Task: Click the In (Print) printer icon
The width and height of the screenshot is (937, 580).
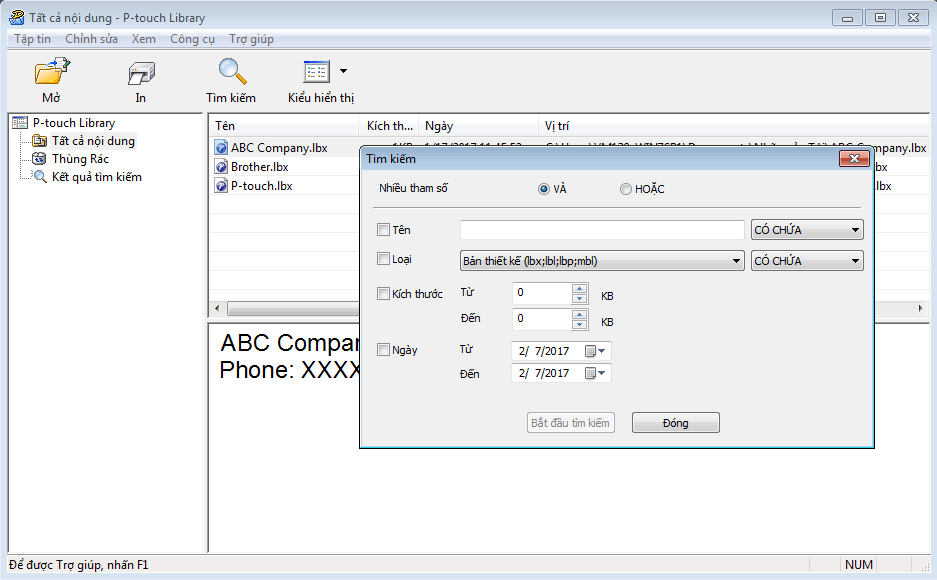Action: coord(141,74)
